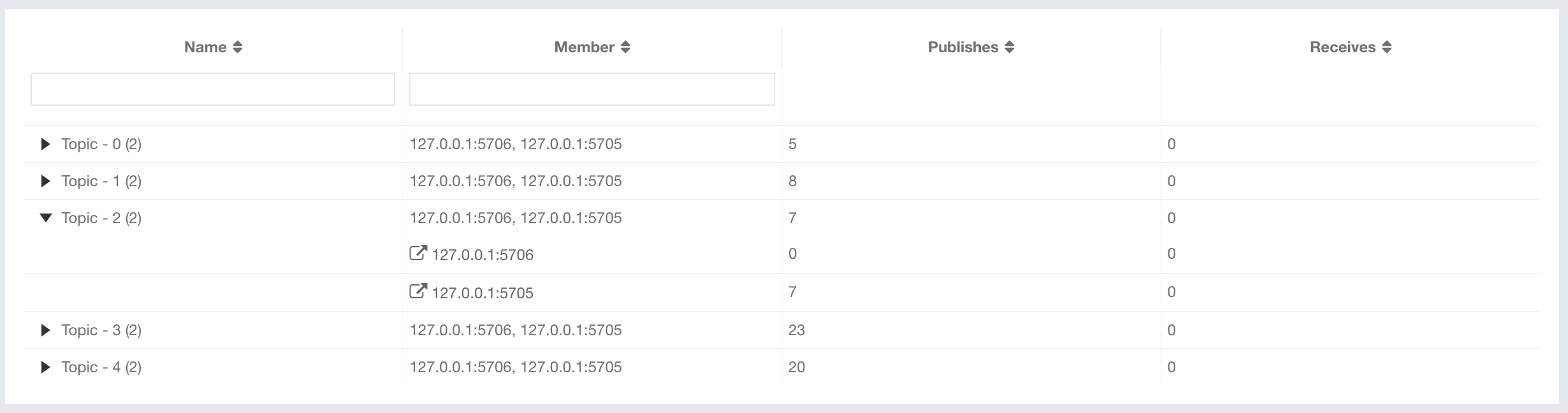The width and height of the screenshot is (1568, 413).
Task: Open external link icon for member 127.0.0.1:5706
Action: pos(417,254)
